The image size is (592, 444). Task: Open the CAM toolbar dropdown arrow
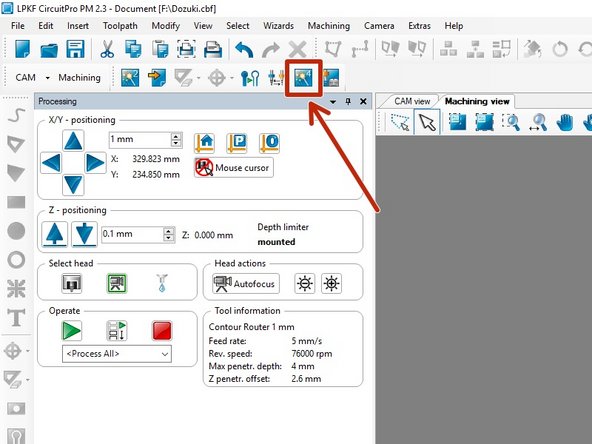point(48,78)
